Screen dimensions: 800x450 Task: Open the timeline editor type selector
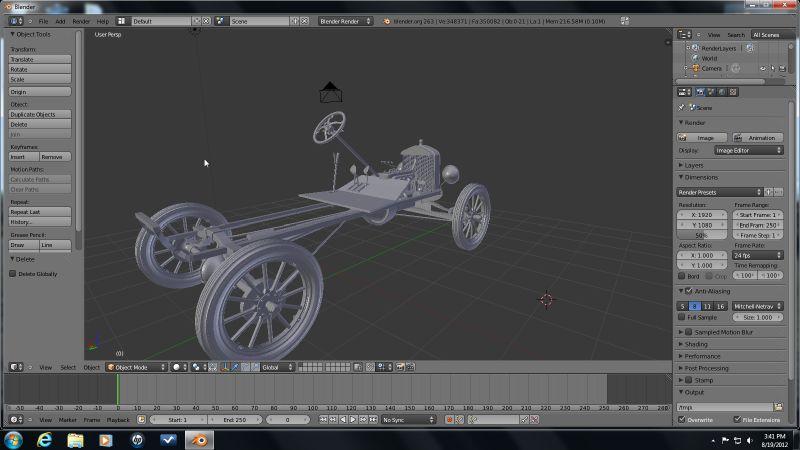pos(16,420)
